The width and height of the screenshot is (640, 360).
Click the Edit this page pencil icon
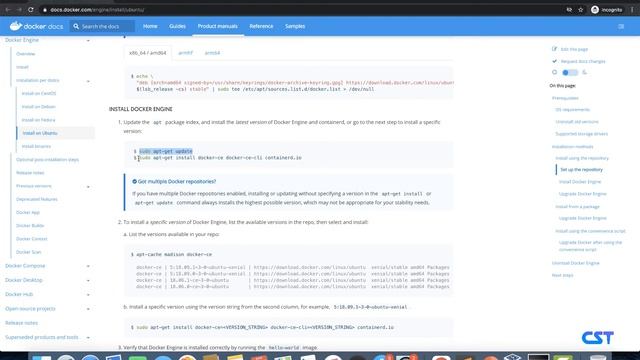[x=554, y=49]
